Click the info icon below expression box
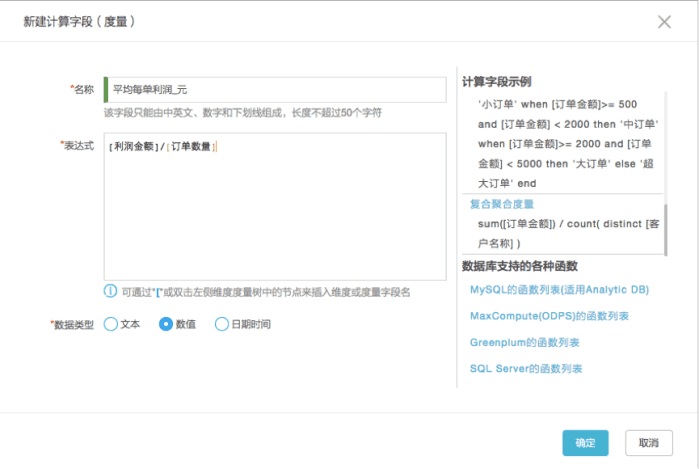 [x=110, y=292]
